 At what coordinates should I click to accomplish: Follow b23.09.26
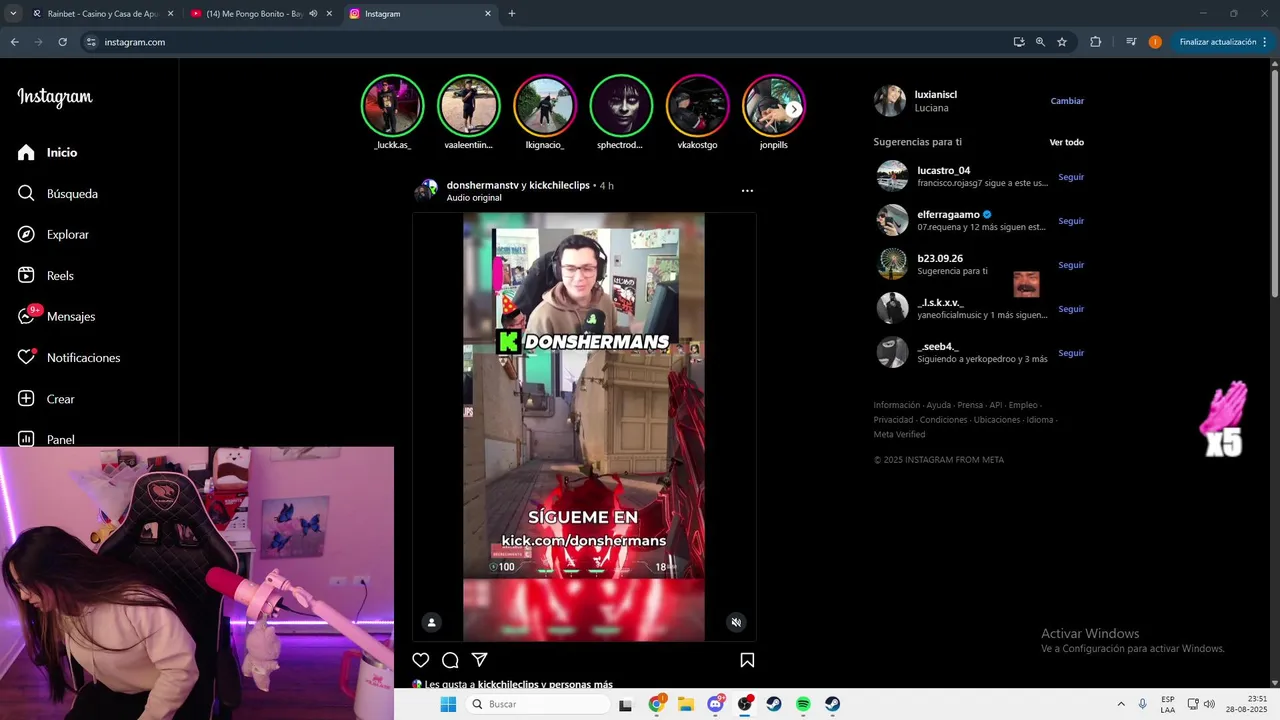1071,265
